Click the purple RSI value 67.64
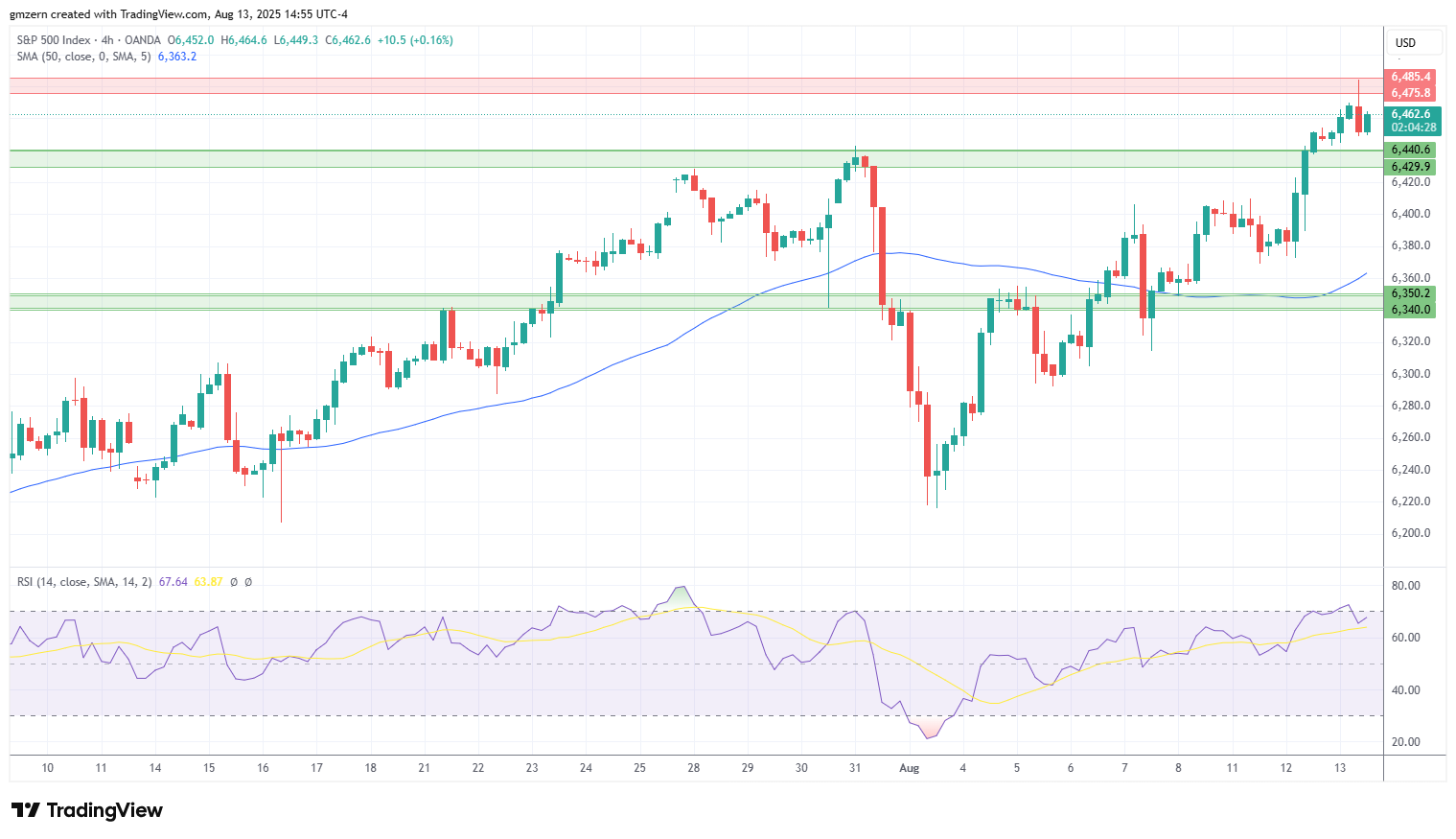This screenshot has height=839, width=1456. 173,582
